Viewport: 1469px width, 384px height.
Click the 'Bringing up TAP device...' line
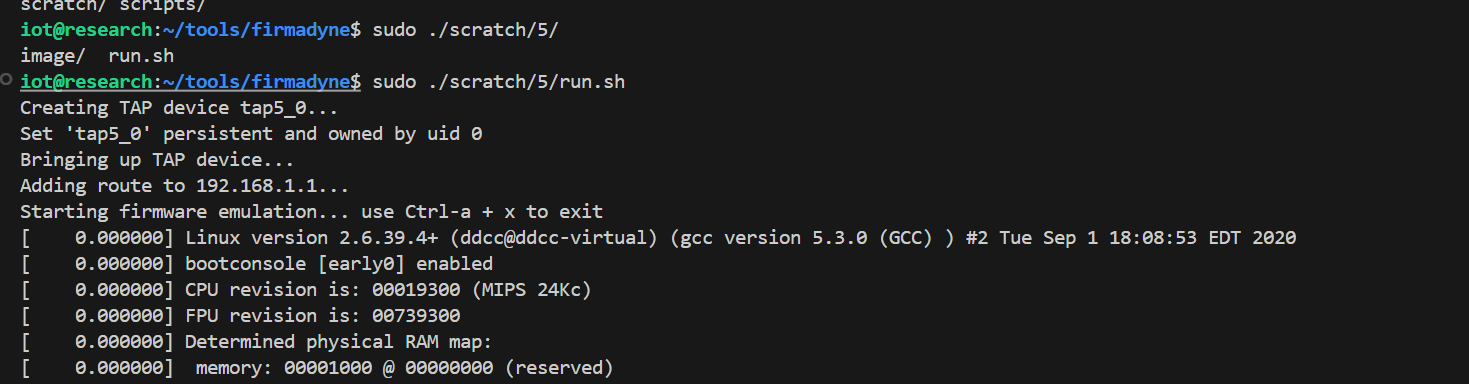[157, 160]
